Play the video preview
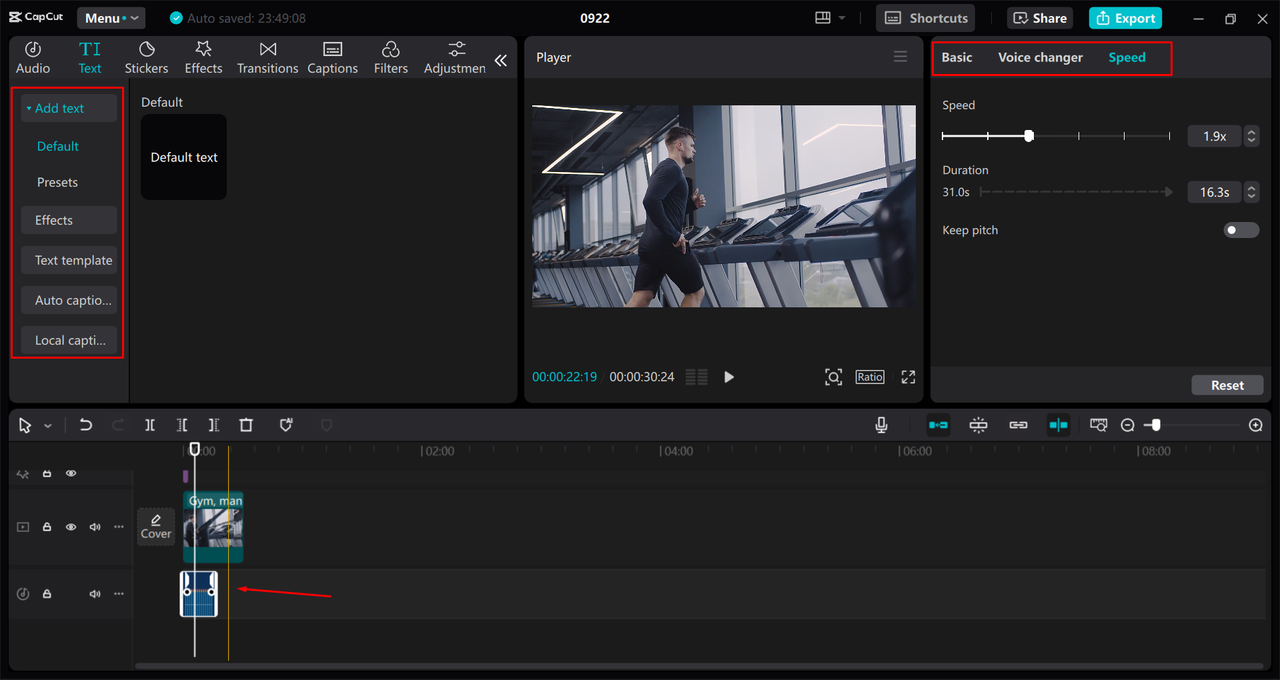This screenshot has width=1280, height=680. [x=729, y=377]
